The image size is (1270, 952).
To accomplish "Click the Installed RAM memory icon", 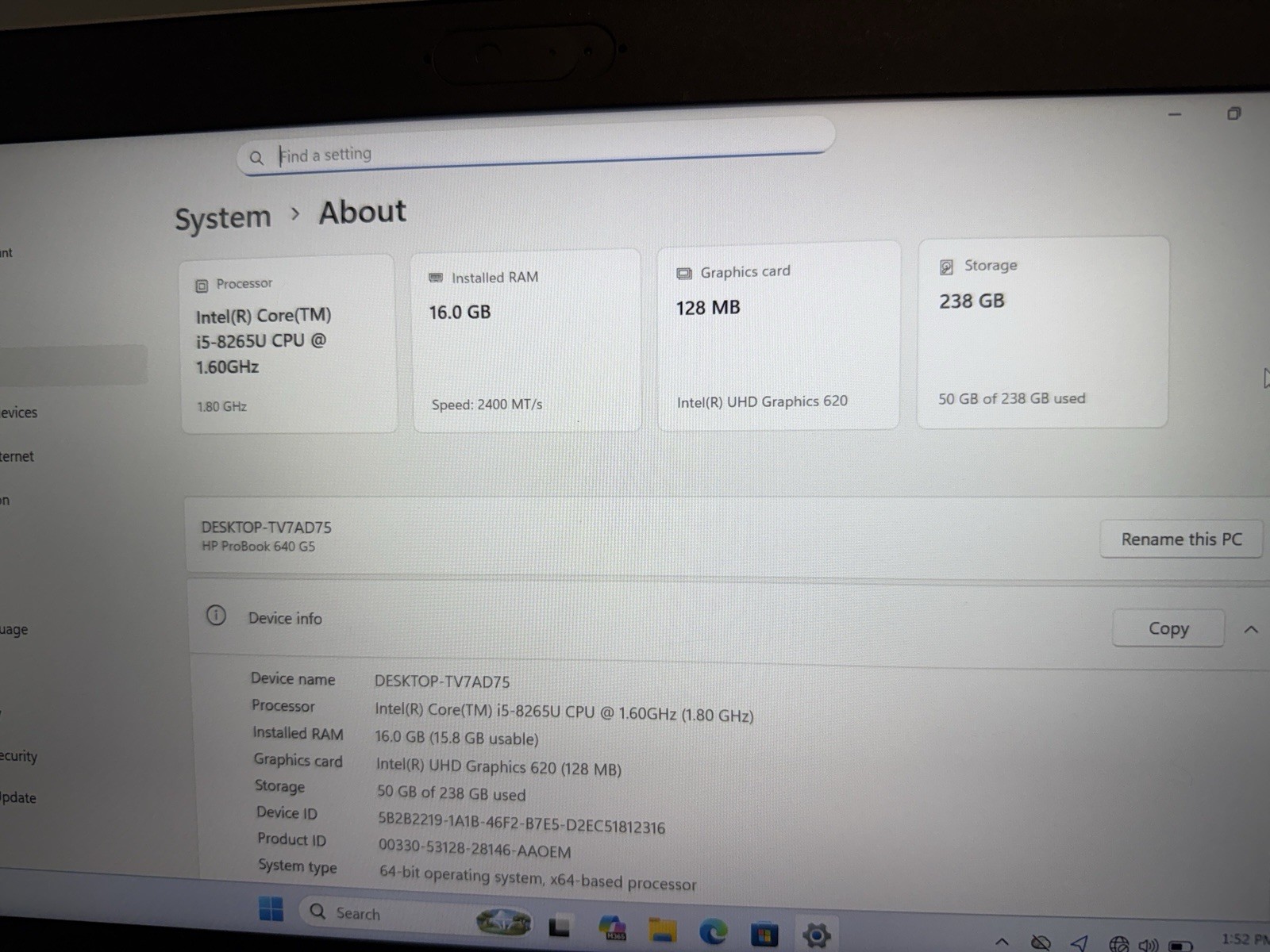I will coord(436,278).
